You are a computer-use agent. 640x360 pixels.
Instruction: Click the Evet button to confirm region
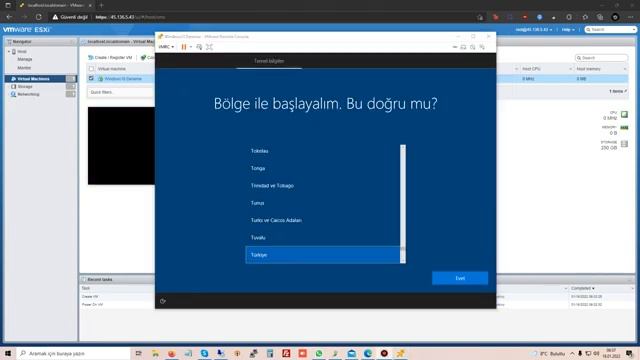click(460, 278)
